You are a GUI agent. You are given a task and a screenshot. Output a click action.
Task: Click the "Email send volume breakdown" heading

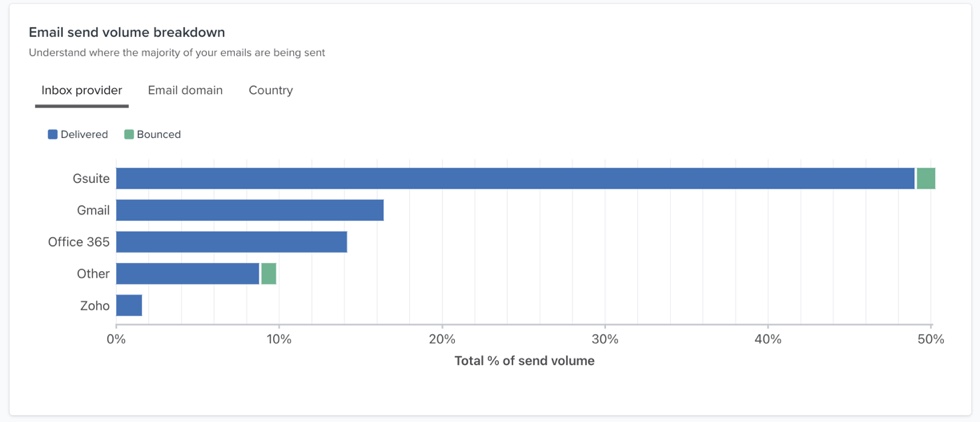click(x=127, y=32)
